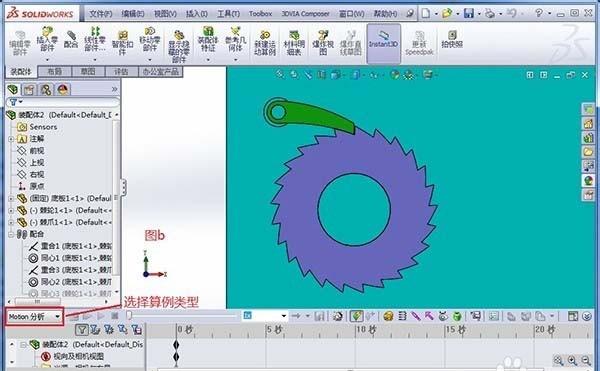
Task: Open Bill of Materials (材料明细表) tool
Action: coord(294,43)
